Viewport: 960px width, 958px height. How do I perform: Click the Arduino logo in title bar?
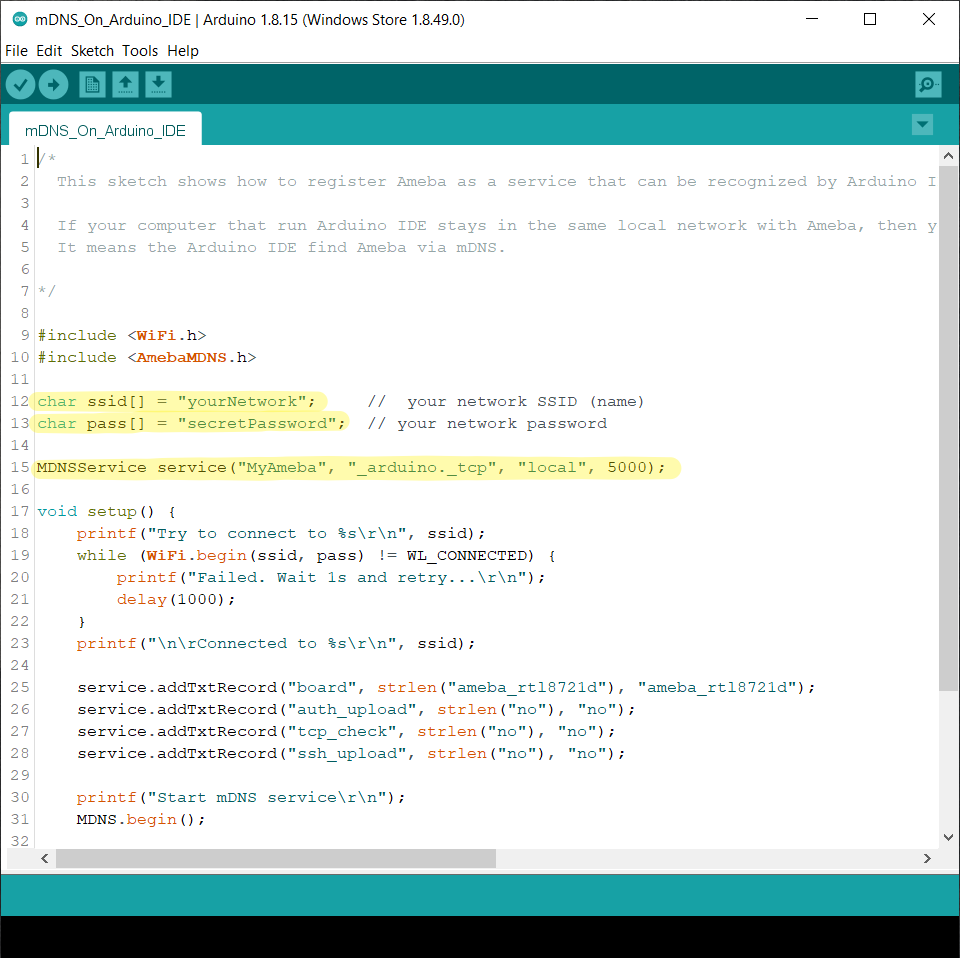(20, 20)
